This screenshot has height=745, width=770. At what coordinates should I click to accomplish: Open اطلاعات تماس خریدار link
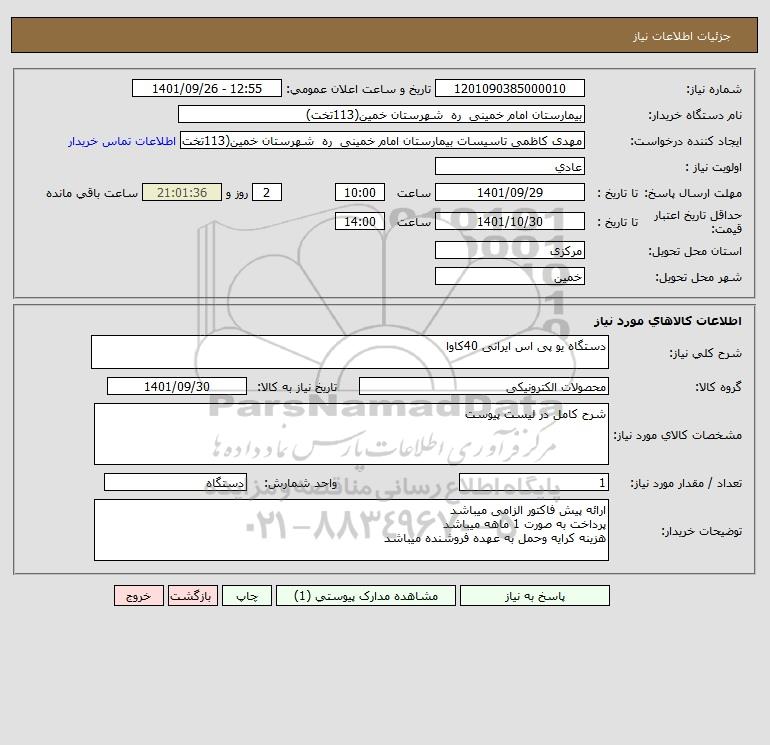click(x=122, y=141)
